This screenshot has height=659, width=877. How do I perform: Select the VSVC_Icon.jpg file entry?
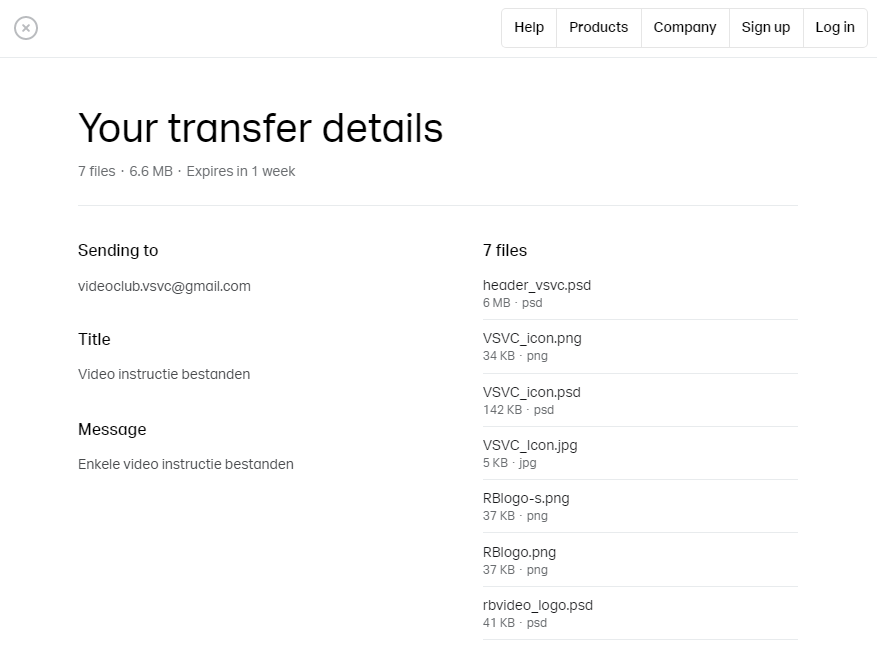pos(640,453)
